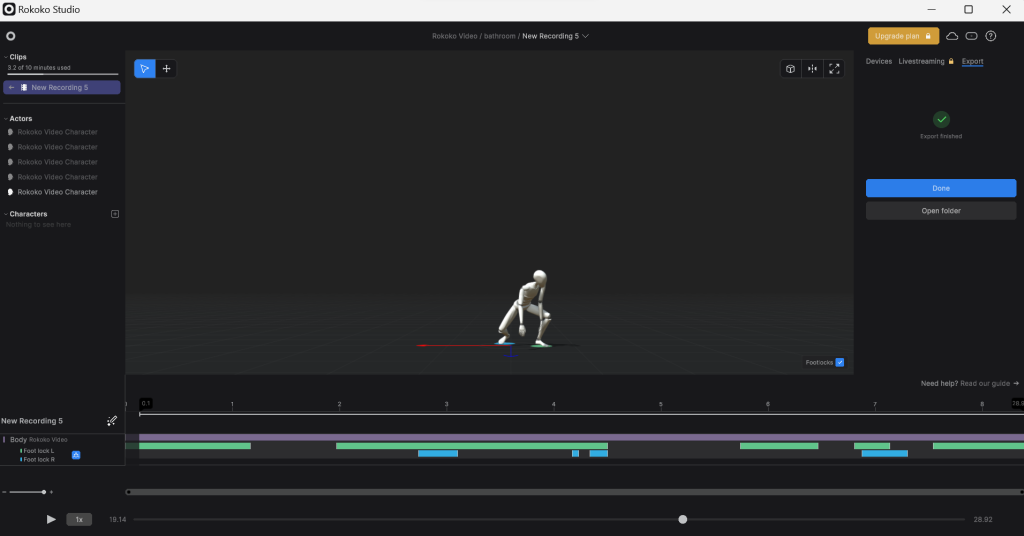The width and height of the screenshot is (1024, 536).
Task: Select the highlighted last Rokoko Video Character actor
Action: (57, 192)
